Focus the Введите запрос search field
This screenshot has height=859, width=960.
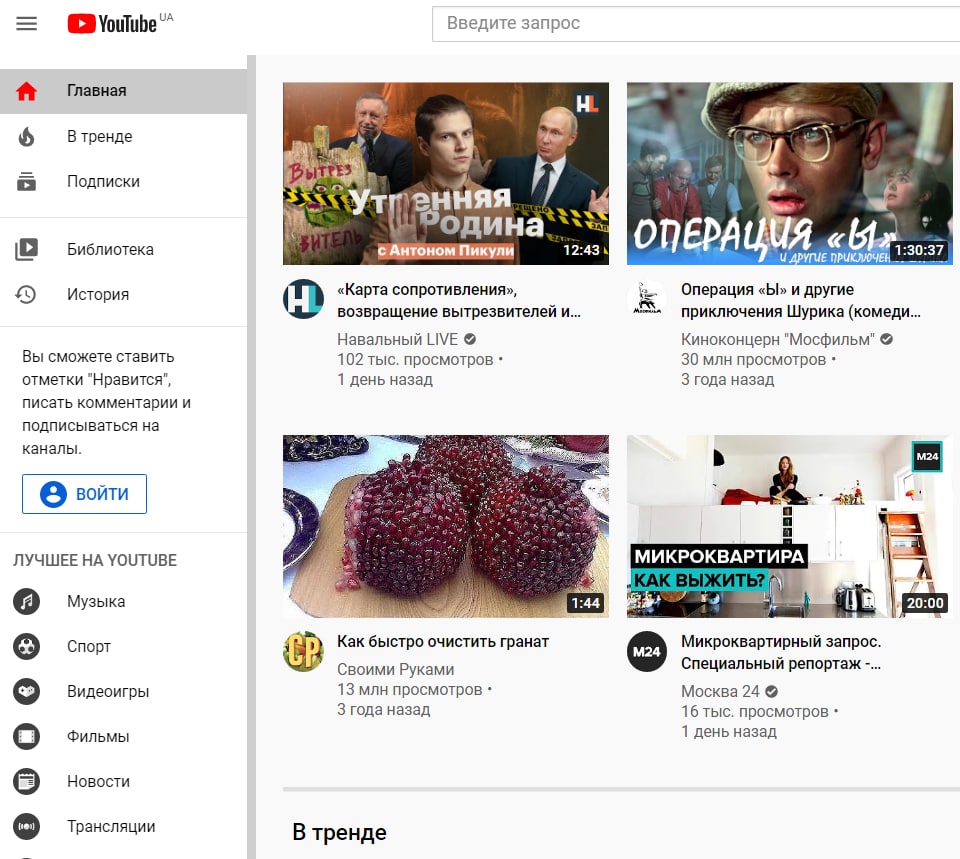tap(696, 24)
